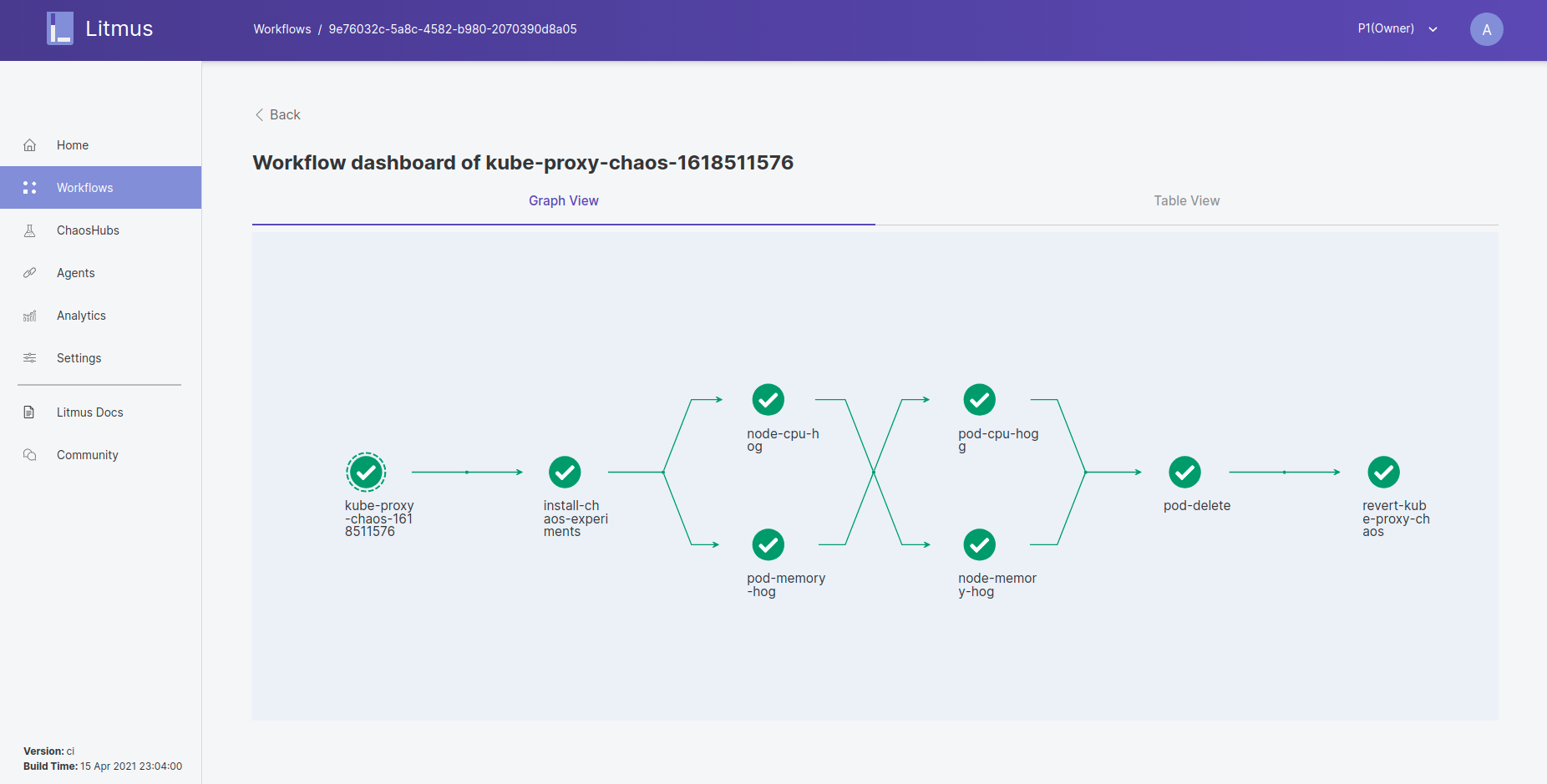Click the pod-delete node label

click(x=1197, y=506)
